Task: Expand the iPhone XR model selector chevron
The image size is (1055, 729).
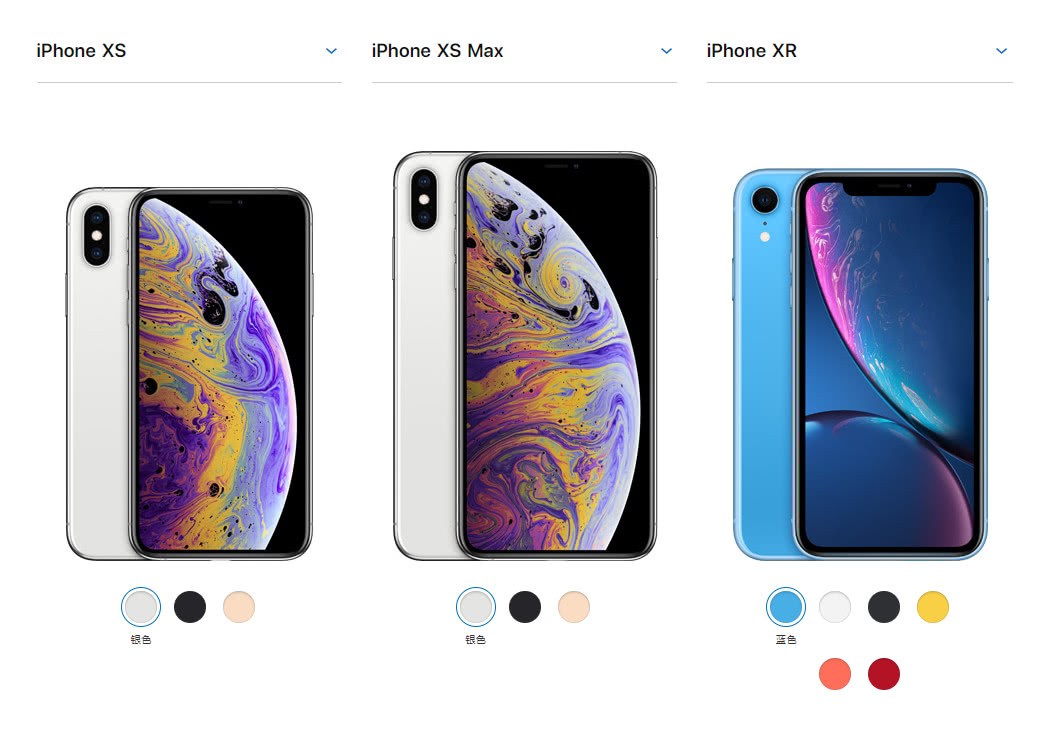Action: coord(1001,51)
